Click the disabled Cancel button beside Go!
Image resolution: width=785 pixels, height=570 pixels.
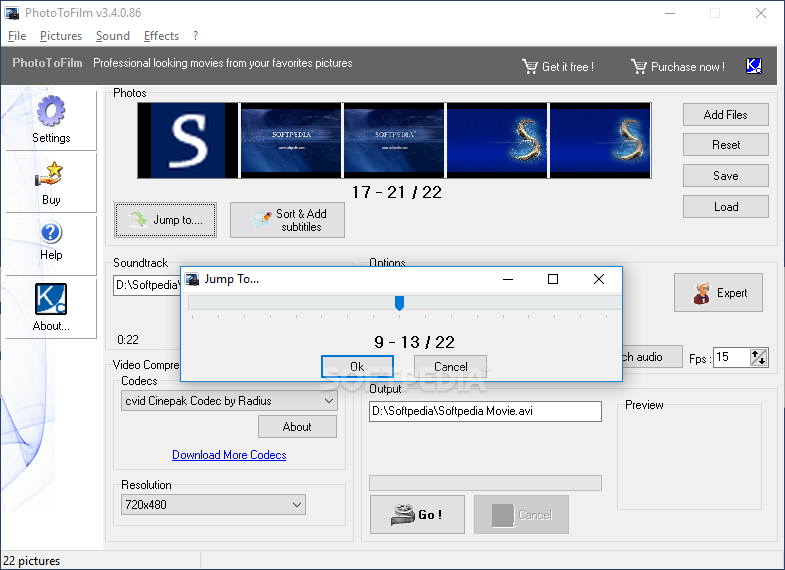point(522,514)
